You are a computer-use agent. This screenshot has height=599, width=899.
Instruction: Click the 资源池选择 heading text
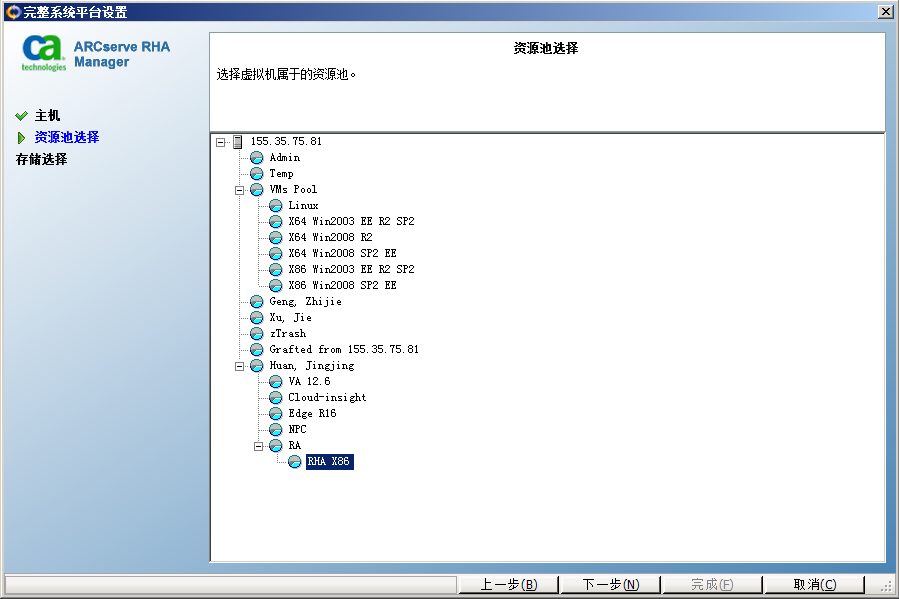point(546,48)
